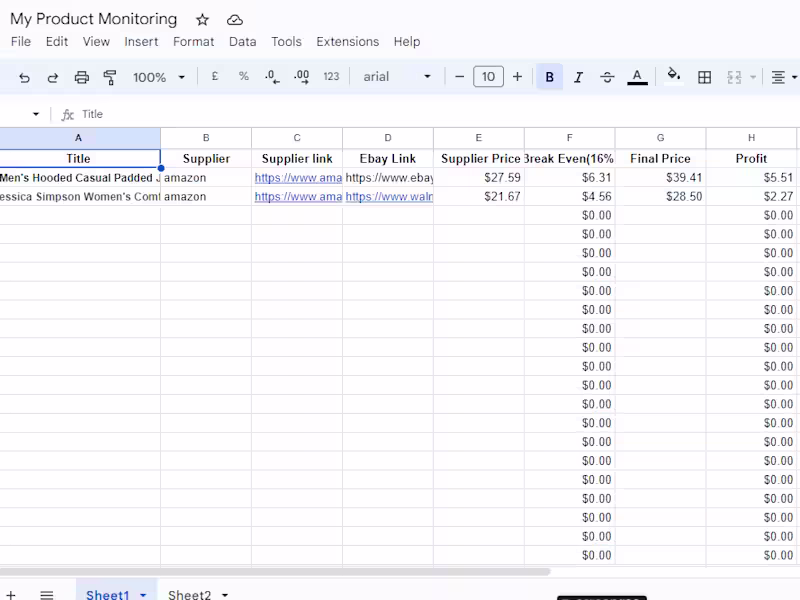Select the $4.56 break even cell
Screen dimensions: 800x600
pyautogui.click(x=569, y=196)
